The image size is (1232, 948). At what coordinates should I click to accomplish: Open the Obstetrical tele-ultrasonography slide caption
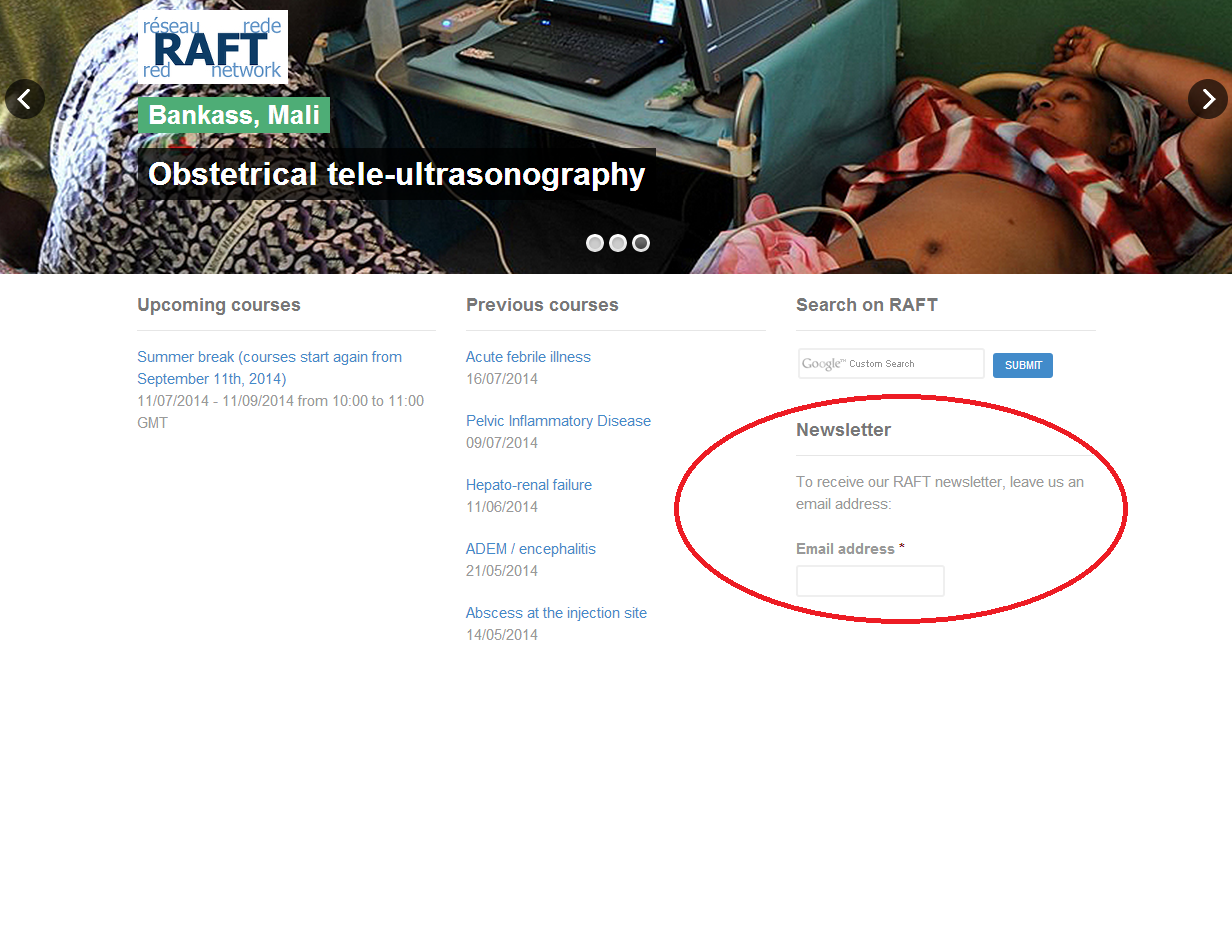pos(396,174)
